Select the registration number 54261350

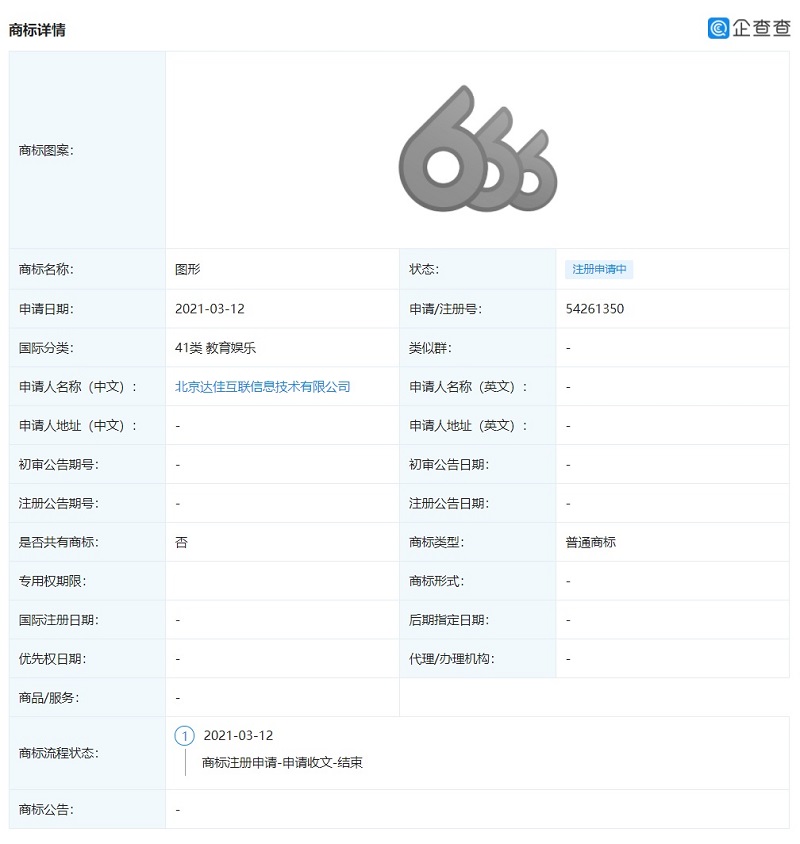click(x=594, y=309)
